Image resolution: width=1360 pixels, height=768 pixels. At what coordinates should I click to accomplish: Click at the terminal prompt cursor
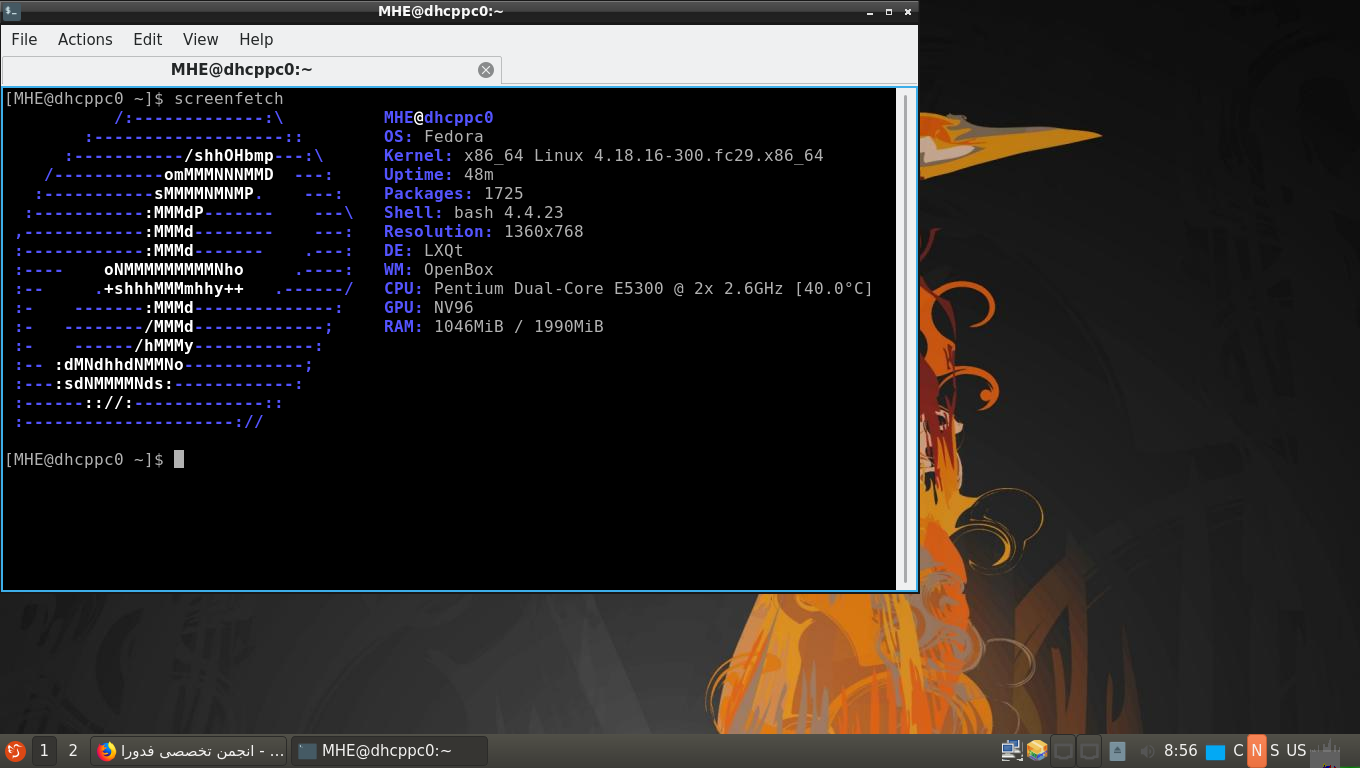(x=179, y=459)
